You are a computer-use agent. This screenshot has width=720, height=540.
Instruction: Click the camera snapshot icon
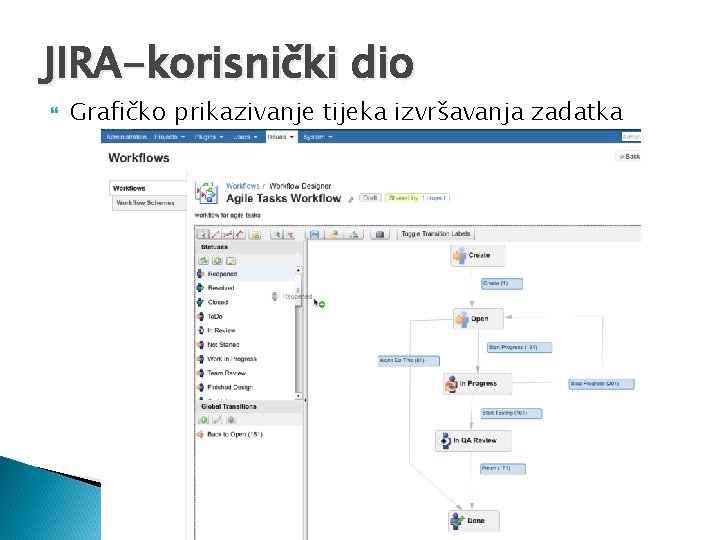[380, 234]
